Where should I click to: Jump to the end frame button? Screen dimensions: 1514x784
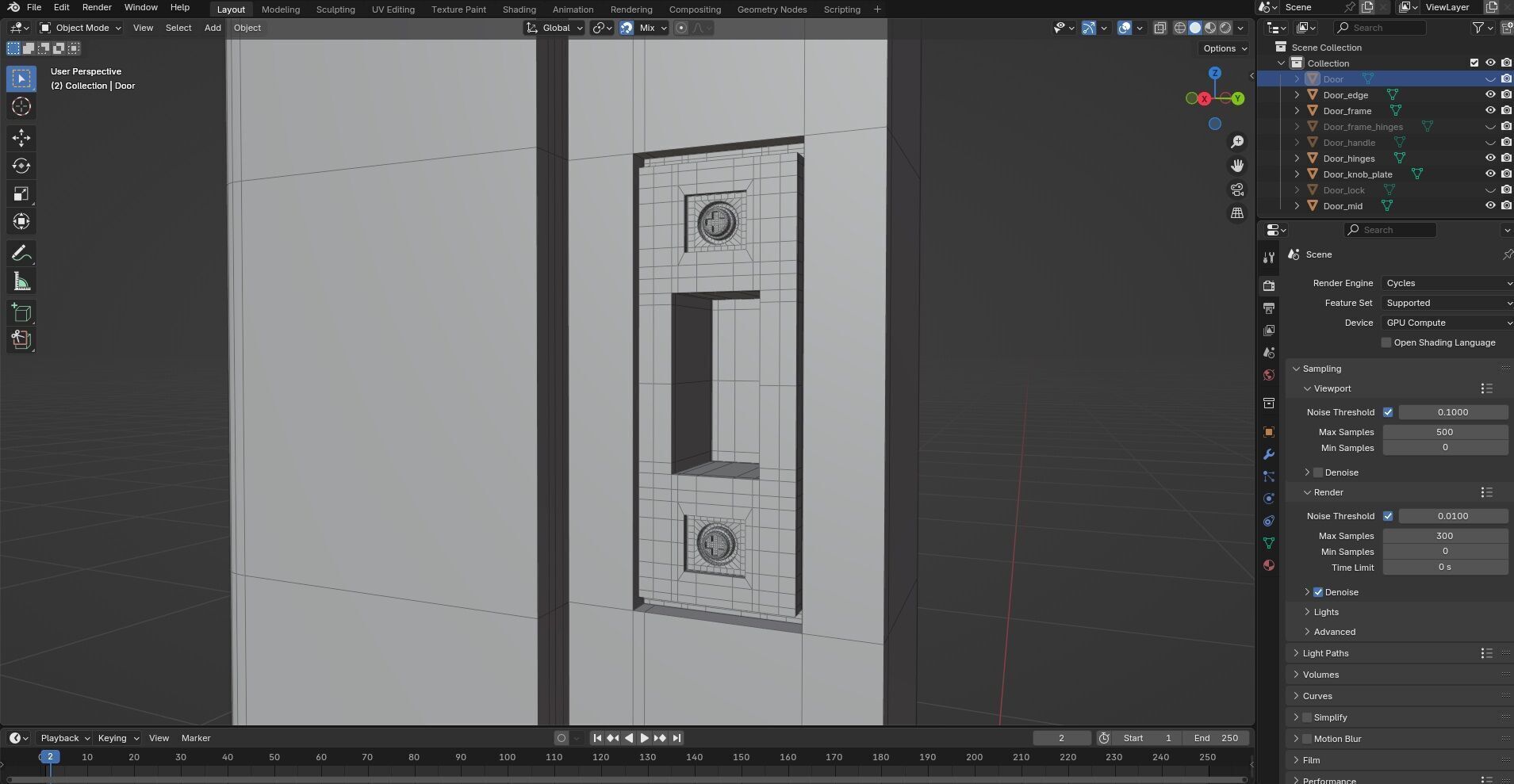click(677, 738)
